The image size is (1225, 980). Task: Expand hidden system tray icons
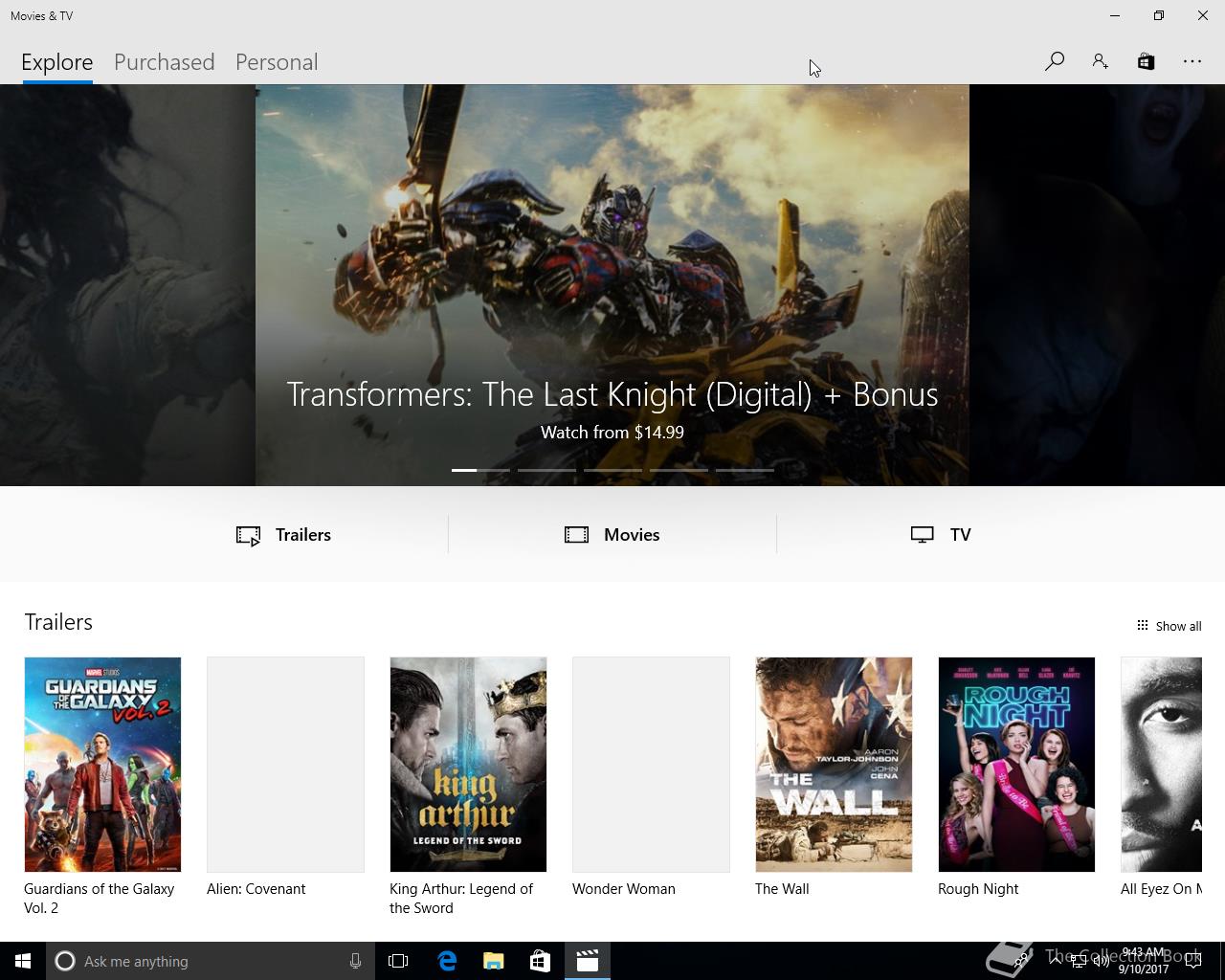tap(1056, 961)
